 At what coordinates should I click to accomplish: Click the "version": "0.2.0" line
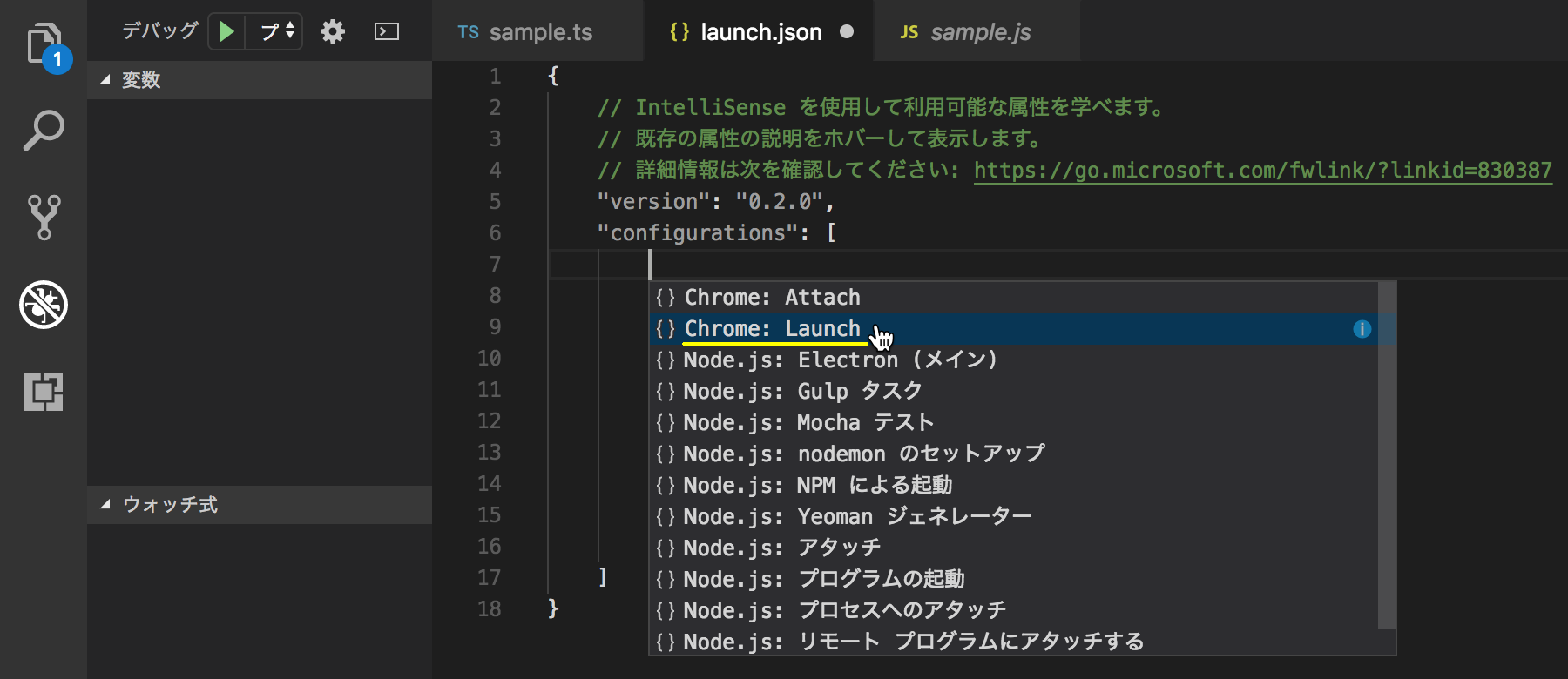click(716, 201)
